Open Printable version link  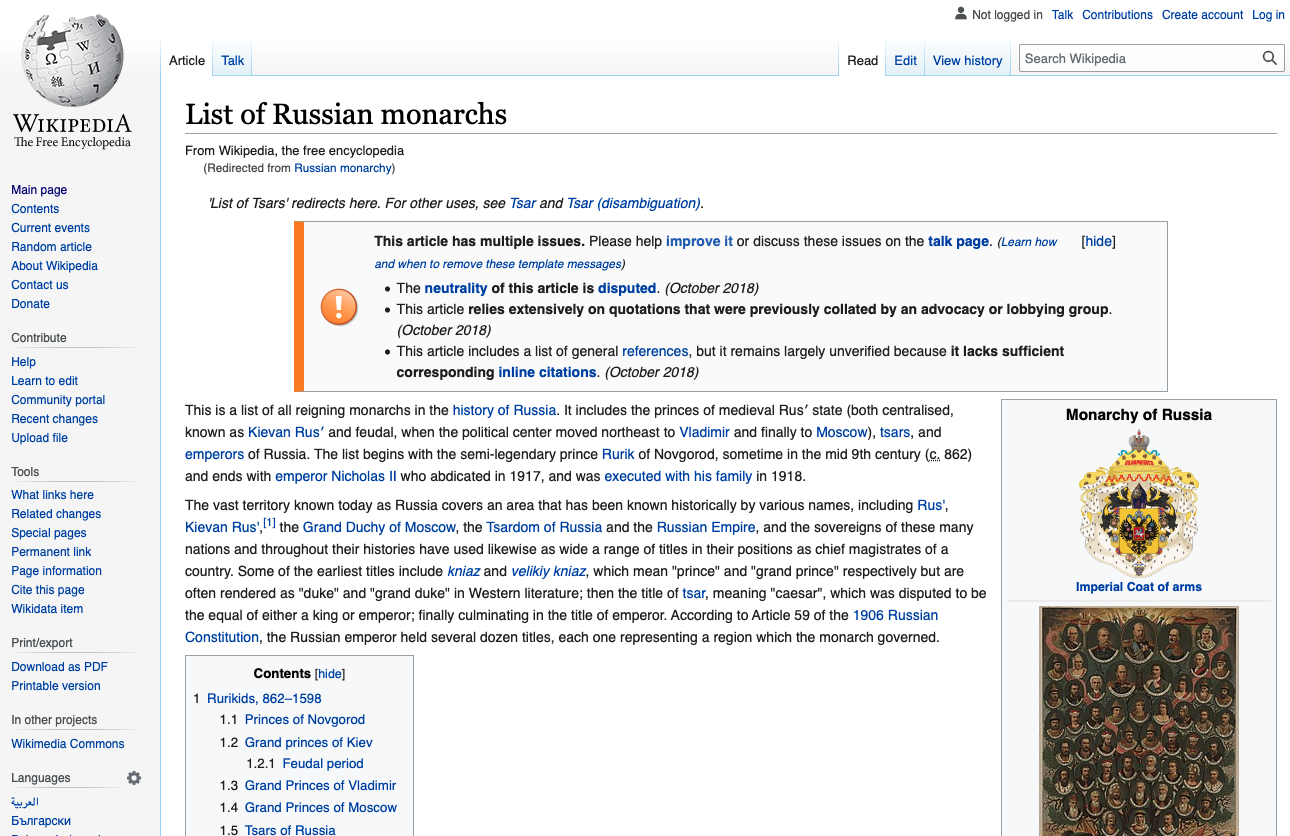point(56,686)
